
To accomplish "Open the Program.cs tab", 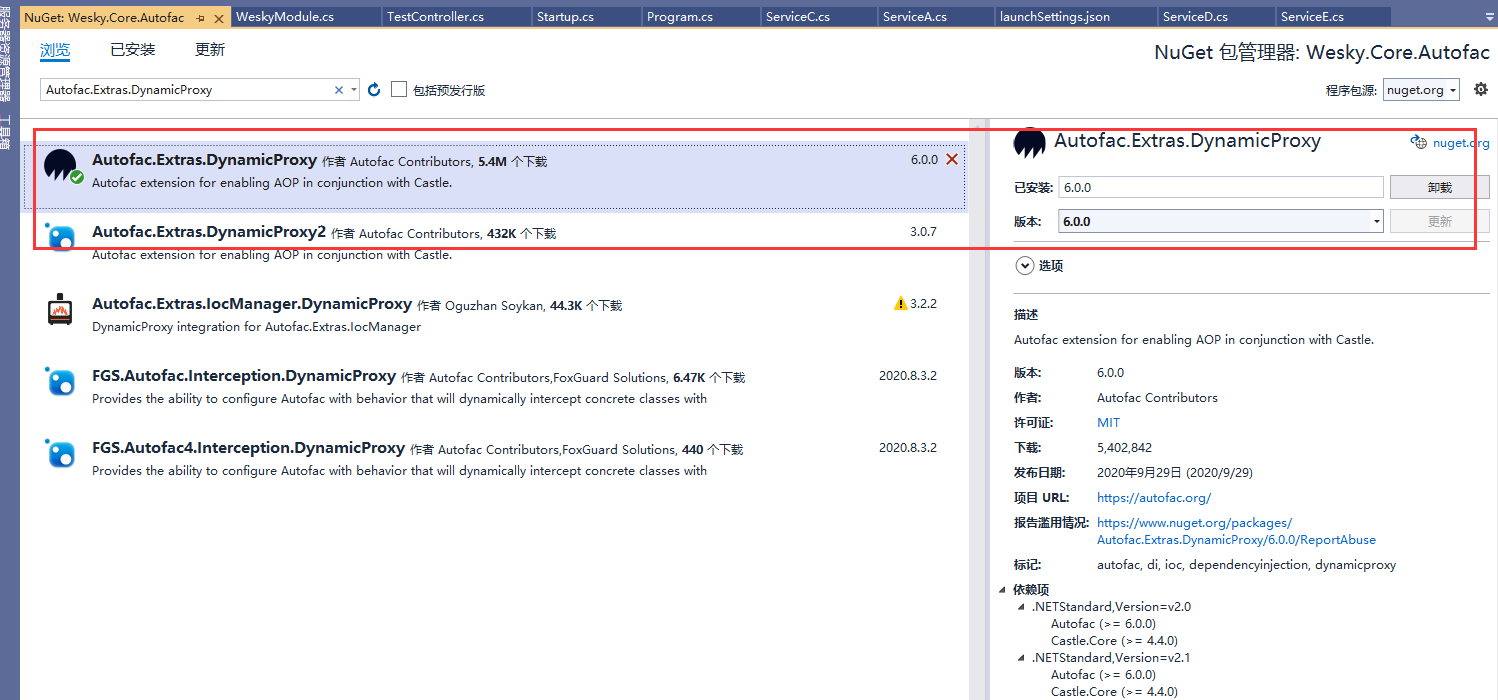I will point(701,17).
